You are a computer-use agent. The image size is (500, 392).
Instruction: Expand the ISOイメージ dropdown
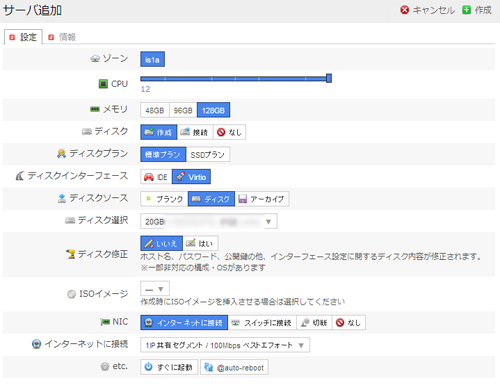pos(155,289)
